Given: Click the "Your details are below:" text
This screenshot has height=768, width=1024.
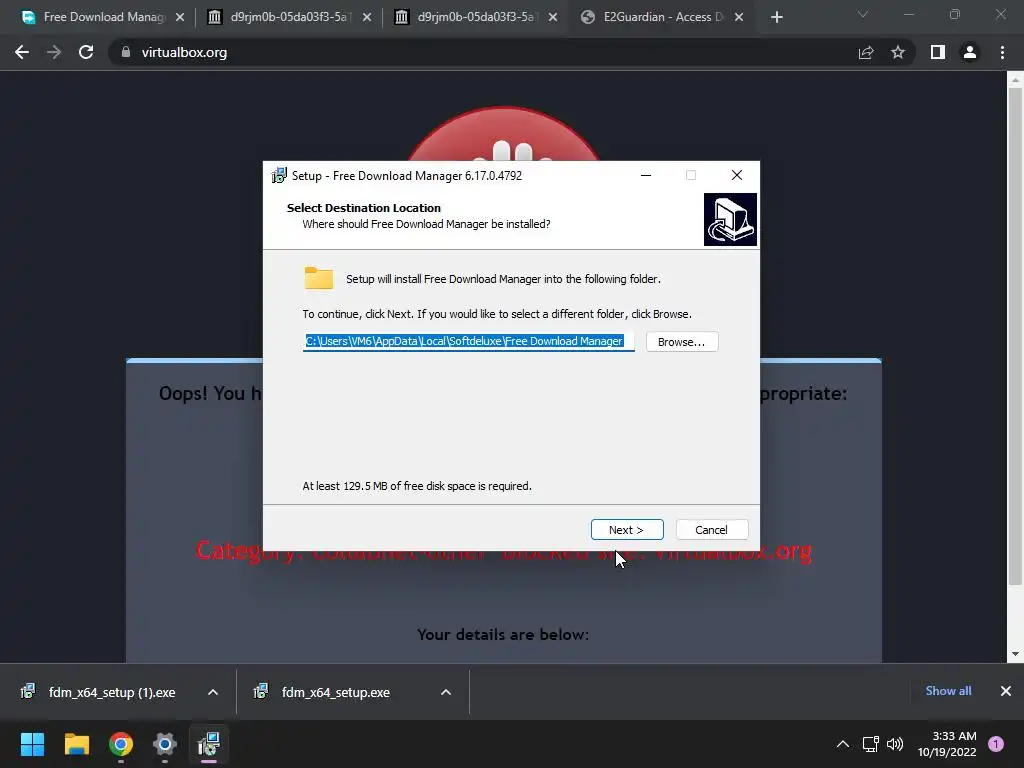Looking at the screenshot, I should click(x=503, y=635).
